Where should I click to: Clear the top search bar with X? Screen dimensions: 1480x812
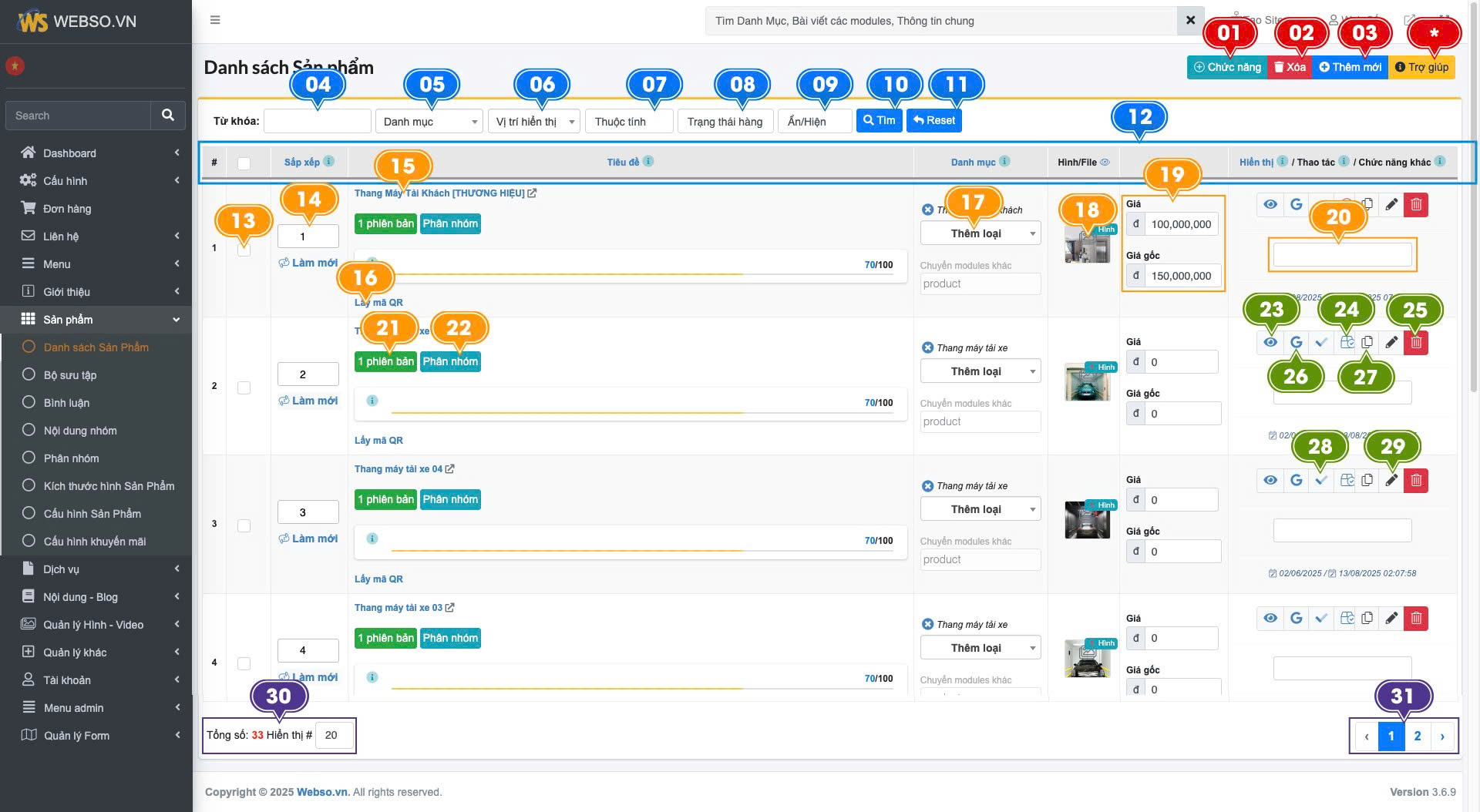[x=1190, y=21]
